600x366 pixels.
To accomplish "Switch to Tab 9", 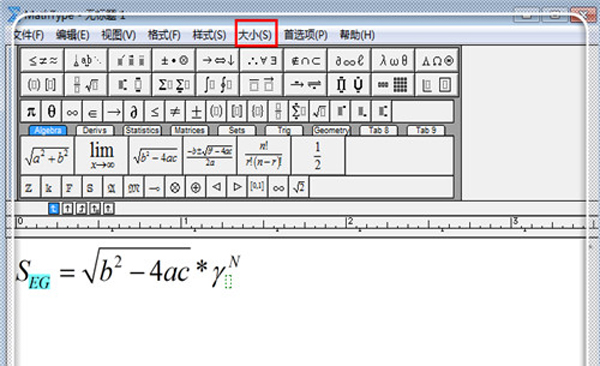I will coord(426,131).
